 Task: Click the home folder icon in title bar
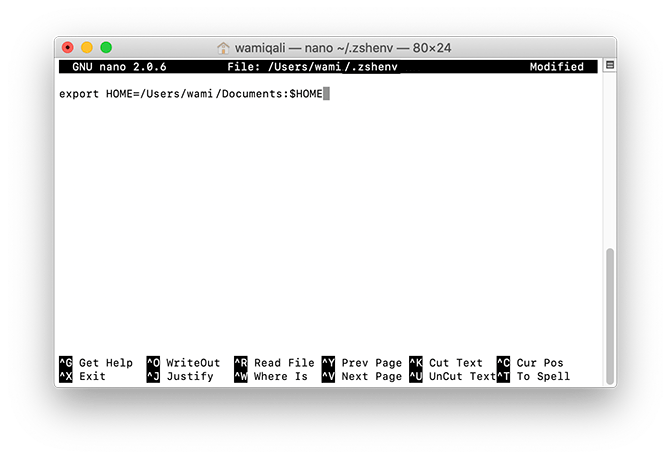coord(223,48)
